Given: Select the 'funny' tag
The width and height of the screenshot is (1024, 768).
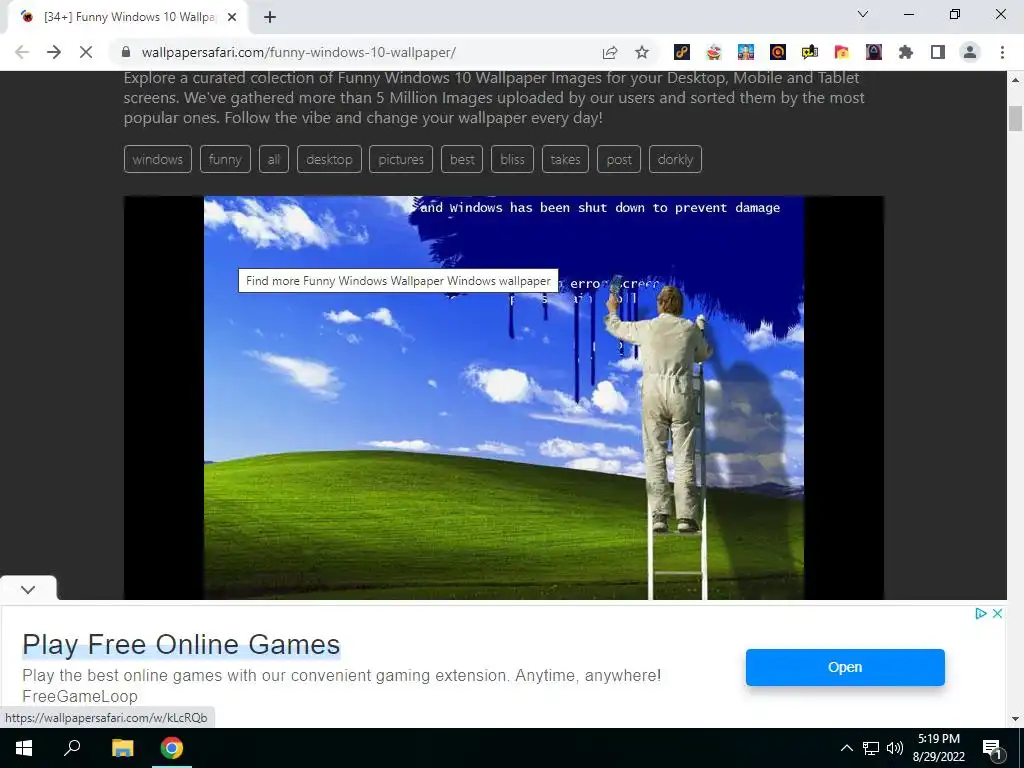Looking at the screenshot, I should [225, 159].
